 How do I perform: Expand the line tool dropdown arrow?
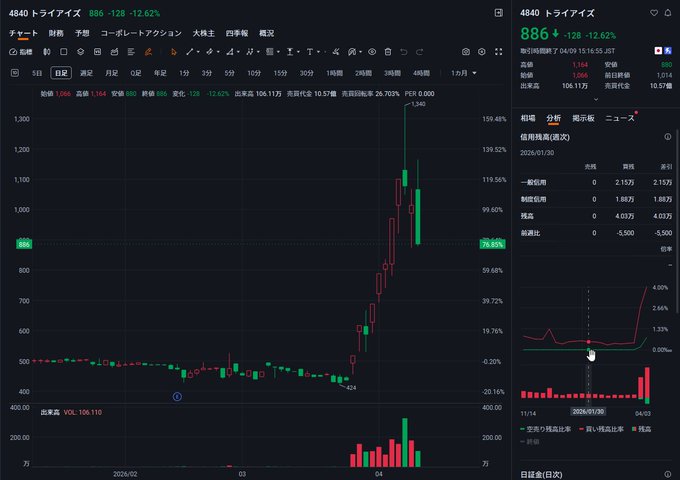click(x=198, y=52)
